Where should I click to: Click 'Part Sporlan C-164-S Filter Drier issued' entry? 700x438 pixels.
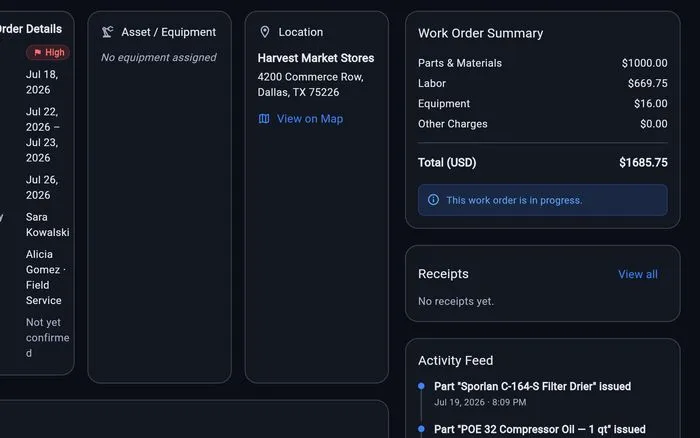(532, 386)
